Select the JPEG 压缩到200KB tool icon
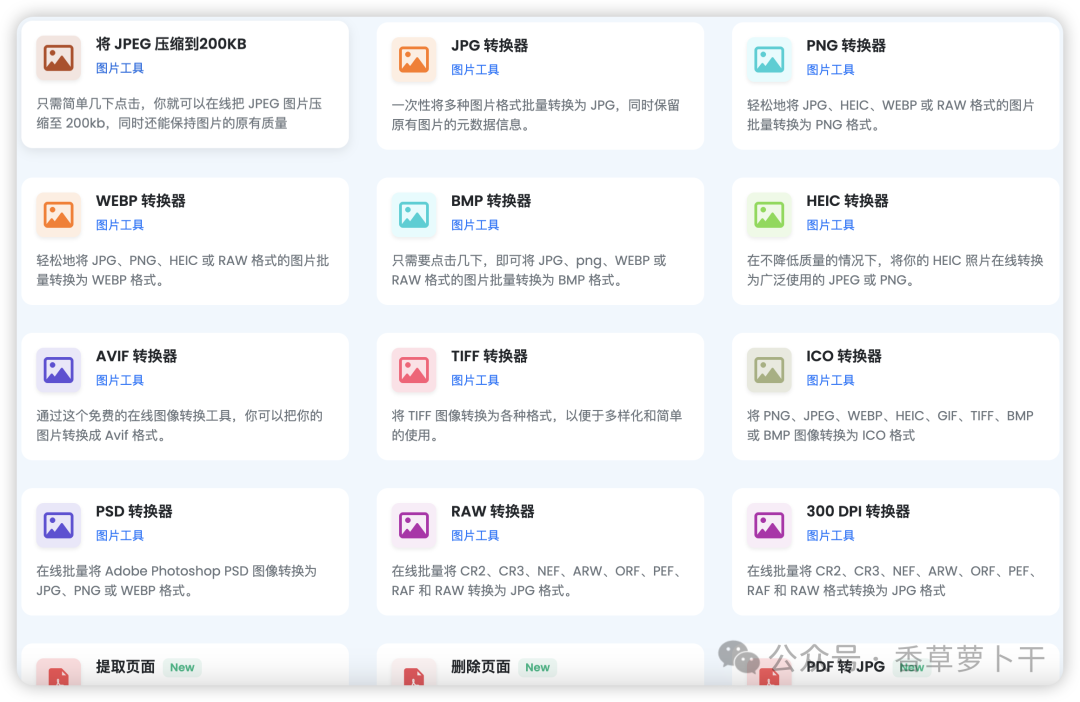 [x=58, y=58]
